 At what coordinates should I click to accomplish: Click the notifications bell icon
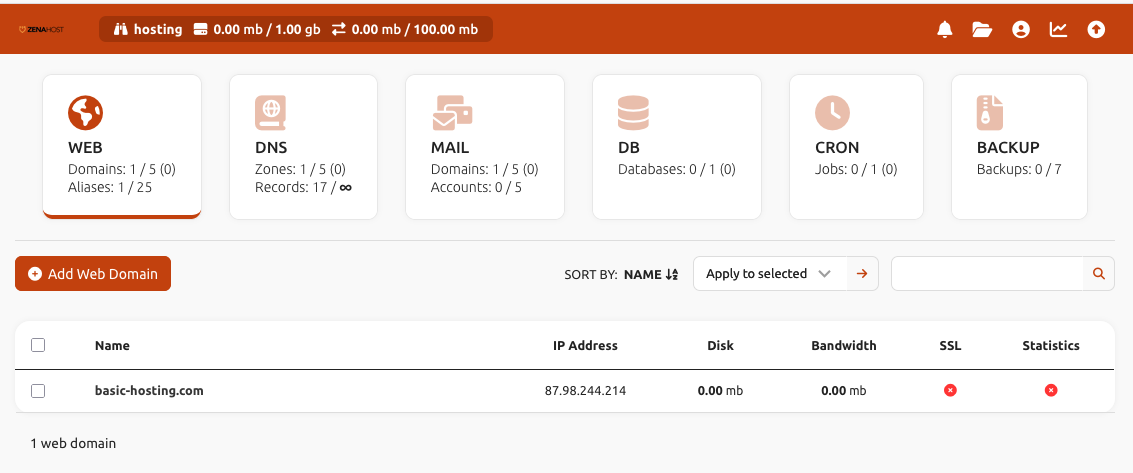click(944, 30)
